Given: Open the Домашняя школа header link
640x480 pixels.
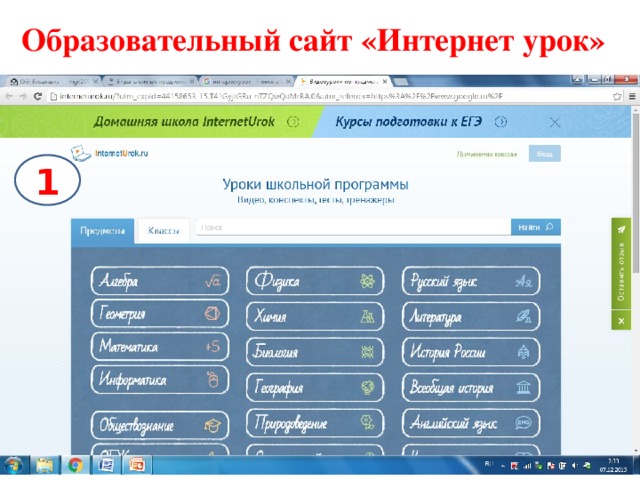Looking at the screenshot, I should 487,154.
